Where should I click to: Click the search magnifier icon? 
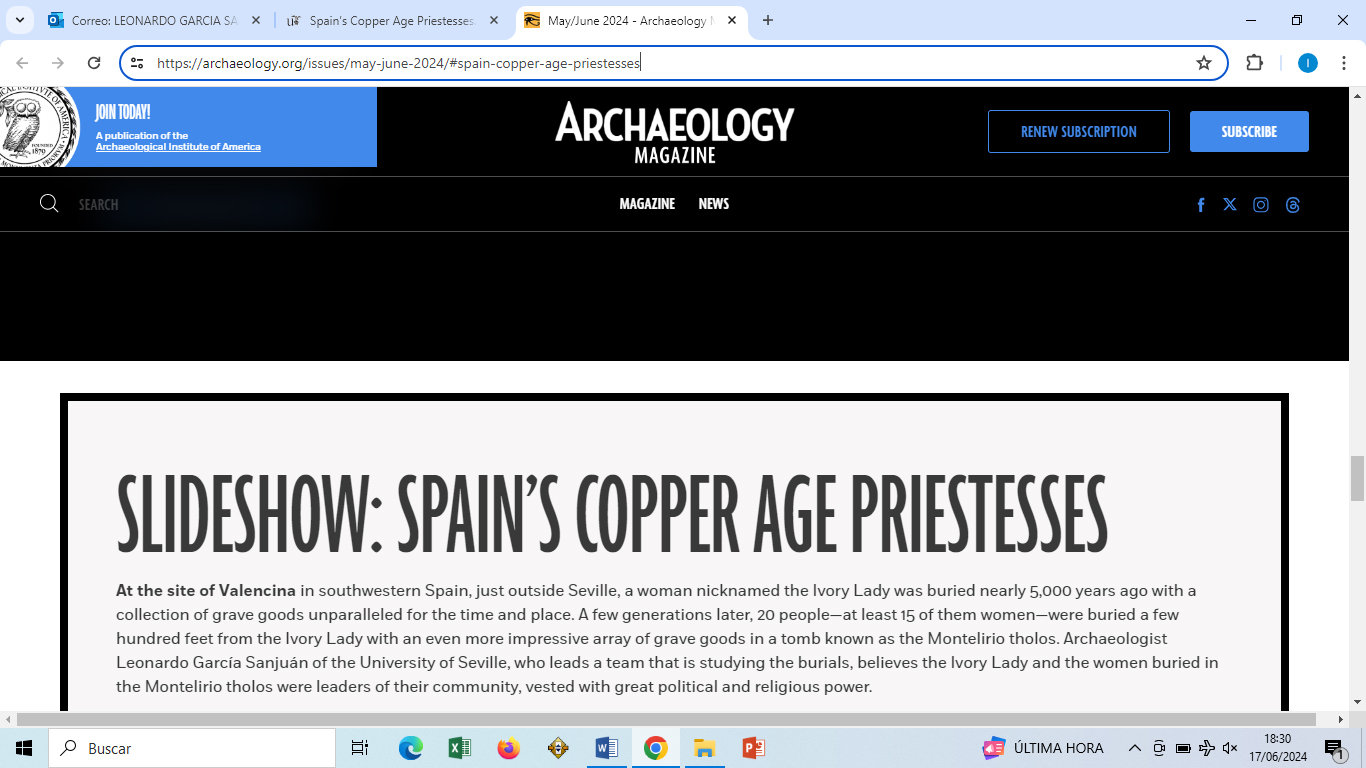(x=49, y=204)
